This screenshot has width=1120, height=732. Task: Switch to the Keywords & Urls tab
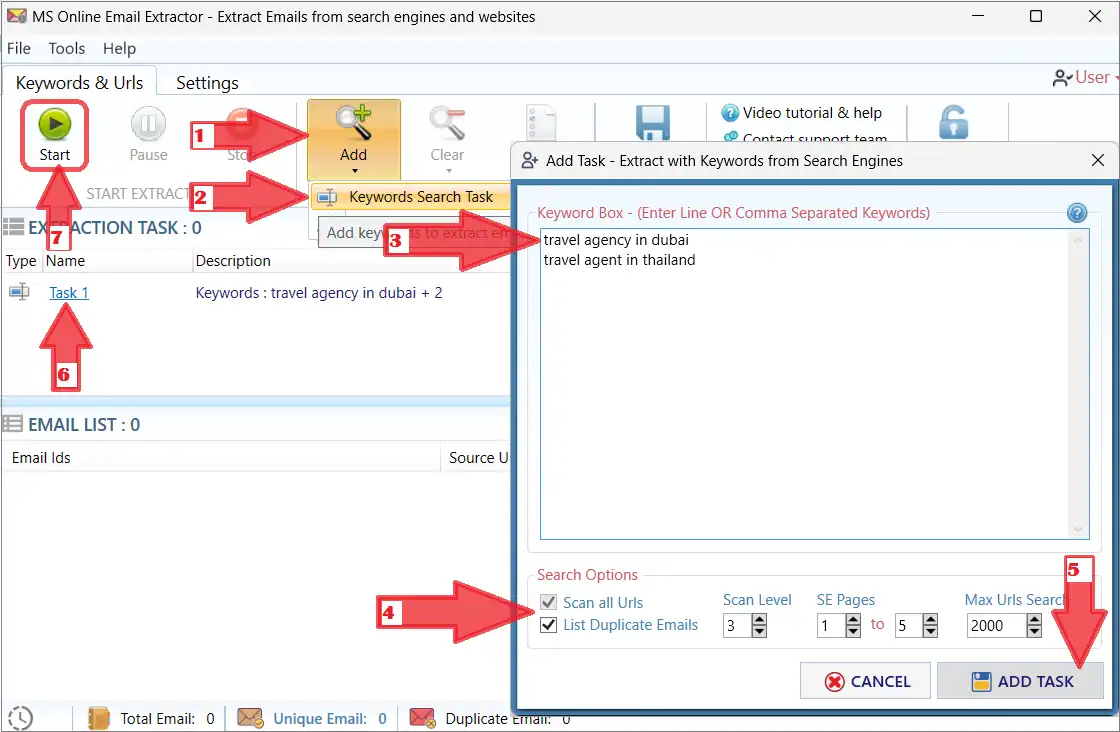coord(79,83)
